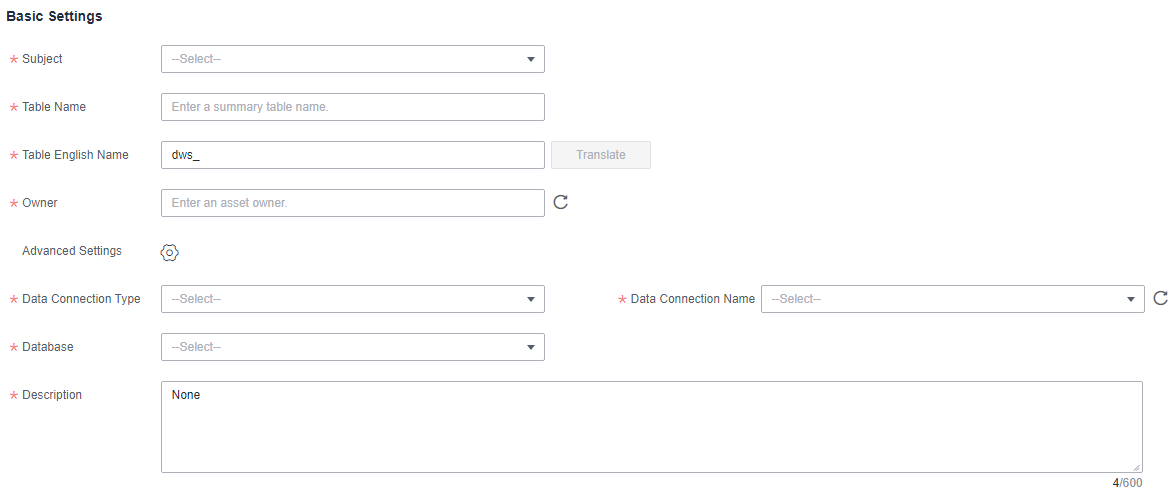Click Data Connection Type dropdown arrow

pyautogui.click(x=531, y=299)
